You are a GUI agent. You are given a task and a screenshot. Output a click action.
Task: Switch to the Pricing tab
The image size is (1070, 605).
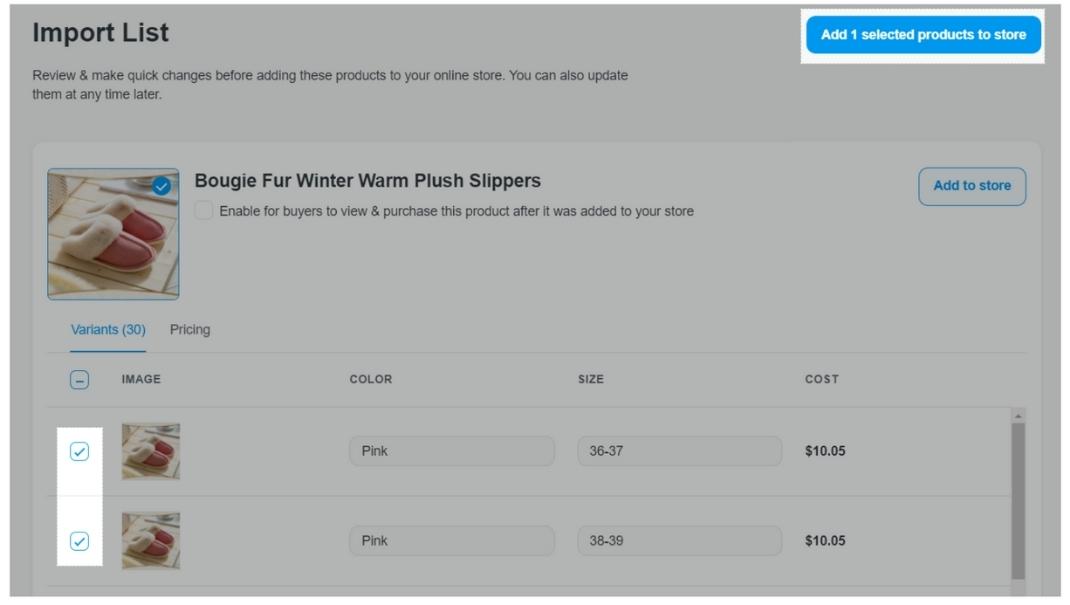(190, 330)
